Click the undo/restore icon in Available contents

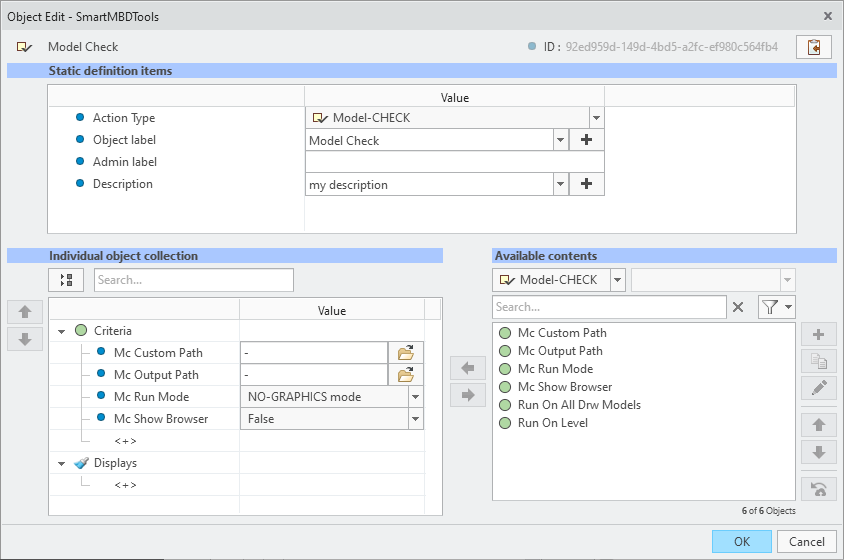pyautogui.click(x=819, y=489)
